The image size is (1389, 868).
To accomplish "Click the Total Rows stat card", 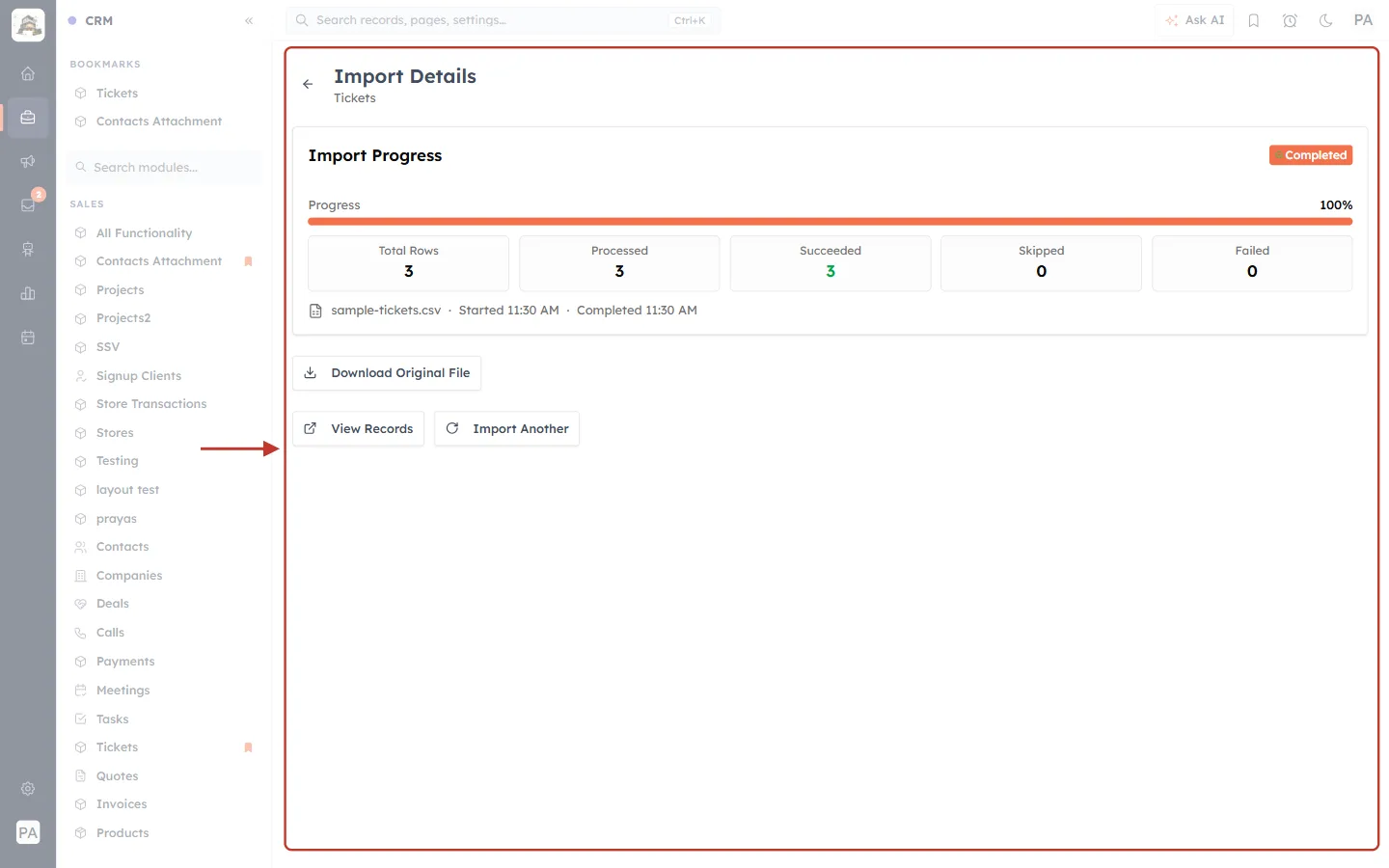I will click(408, 263).
